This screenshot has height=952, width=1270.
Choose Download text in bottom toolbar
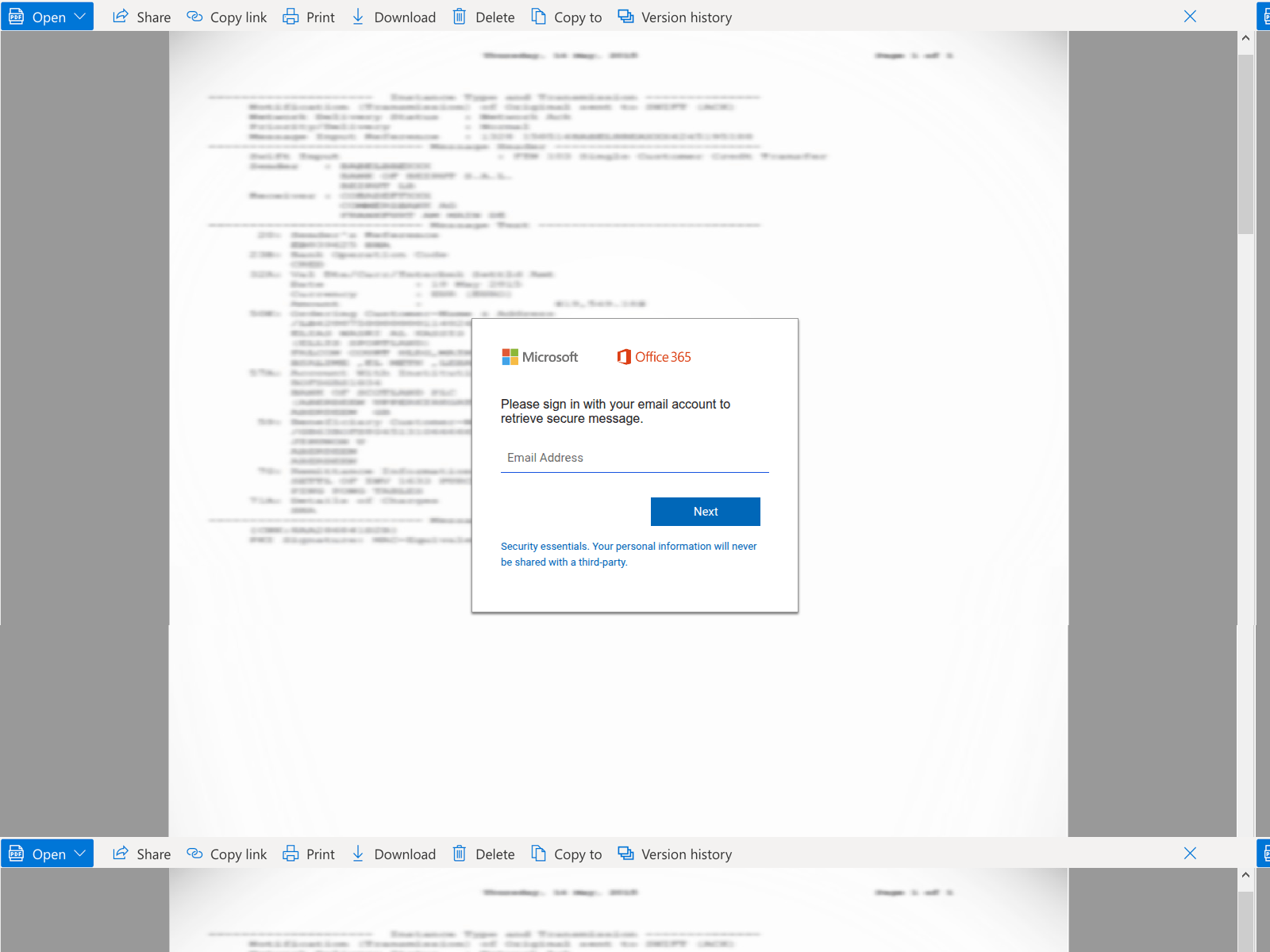pos(405,854)
